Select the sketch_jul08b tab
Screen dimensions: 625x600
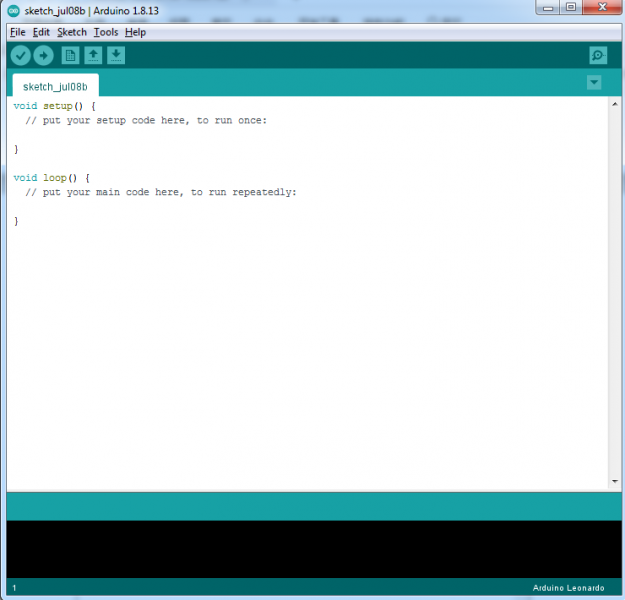point(55,86)
